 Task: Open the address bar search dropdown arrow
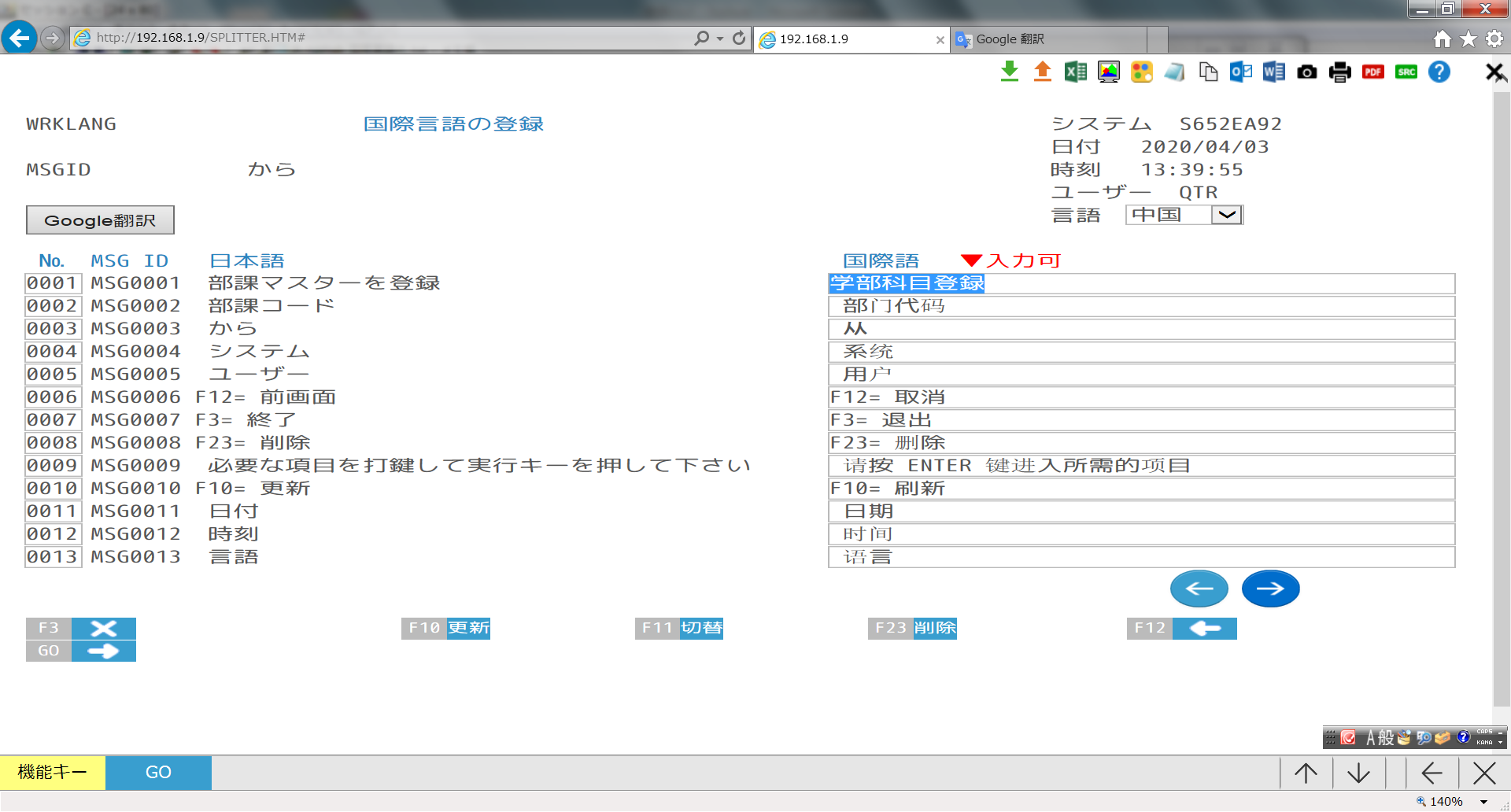click(719, 39)
